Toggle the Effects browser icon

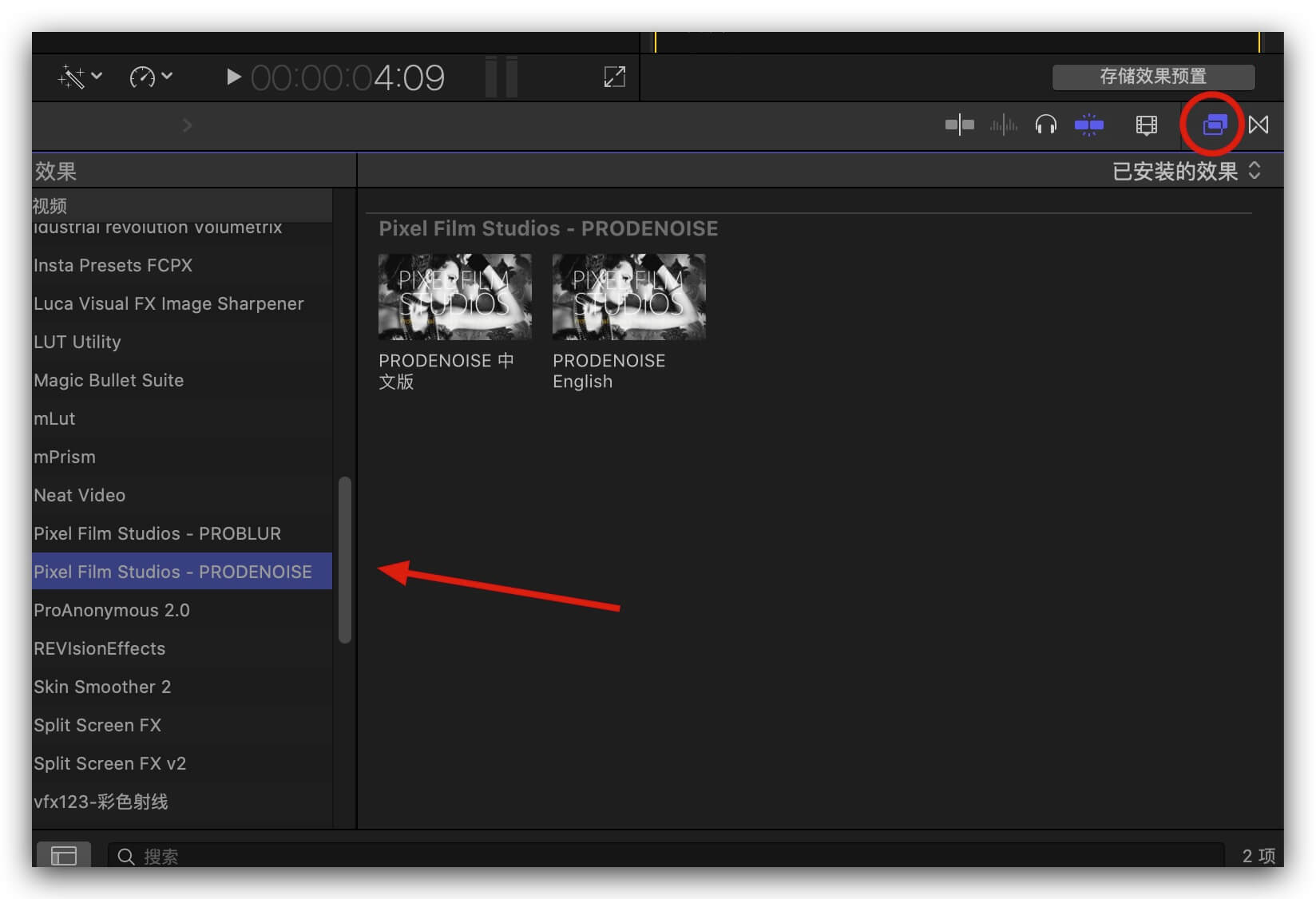[x=1214, y=125]
